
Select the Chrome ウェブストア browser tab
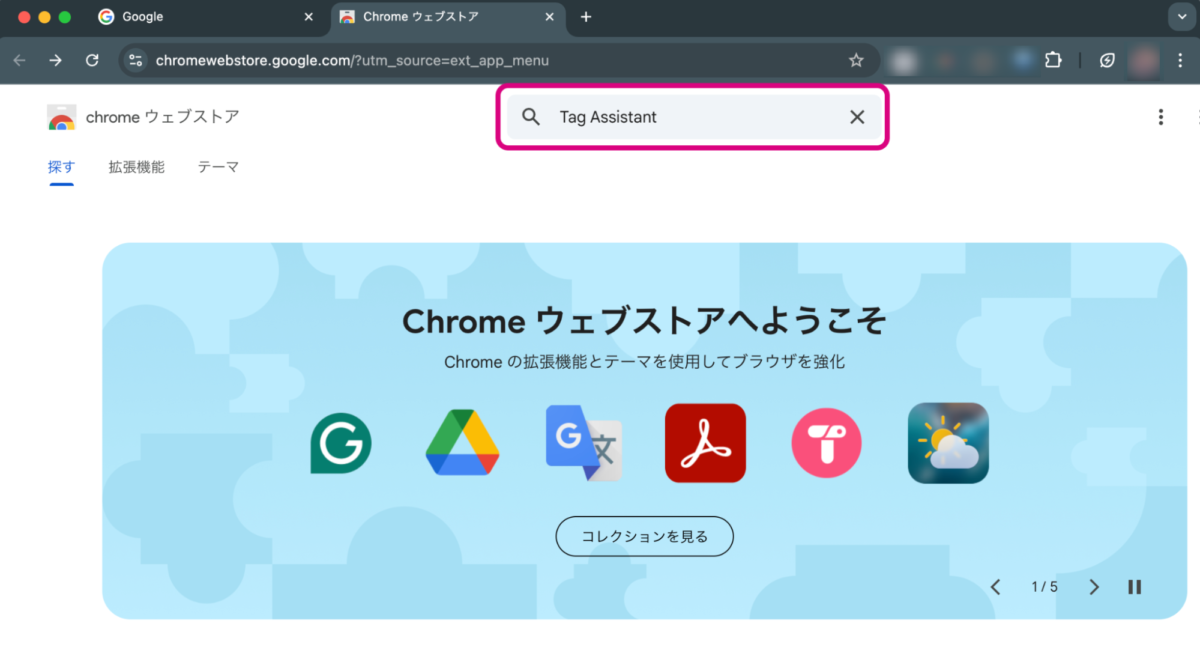pyautogui.click(x=448, y=17)
